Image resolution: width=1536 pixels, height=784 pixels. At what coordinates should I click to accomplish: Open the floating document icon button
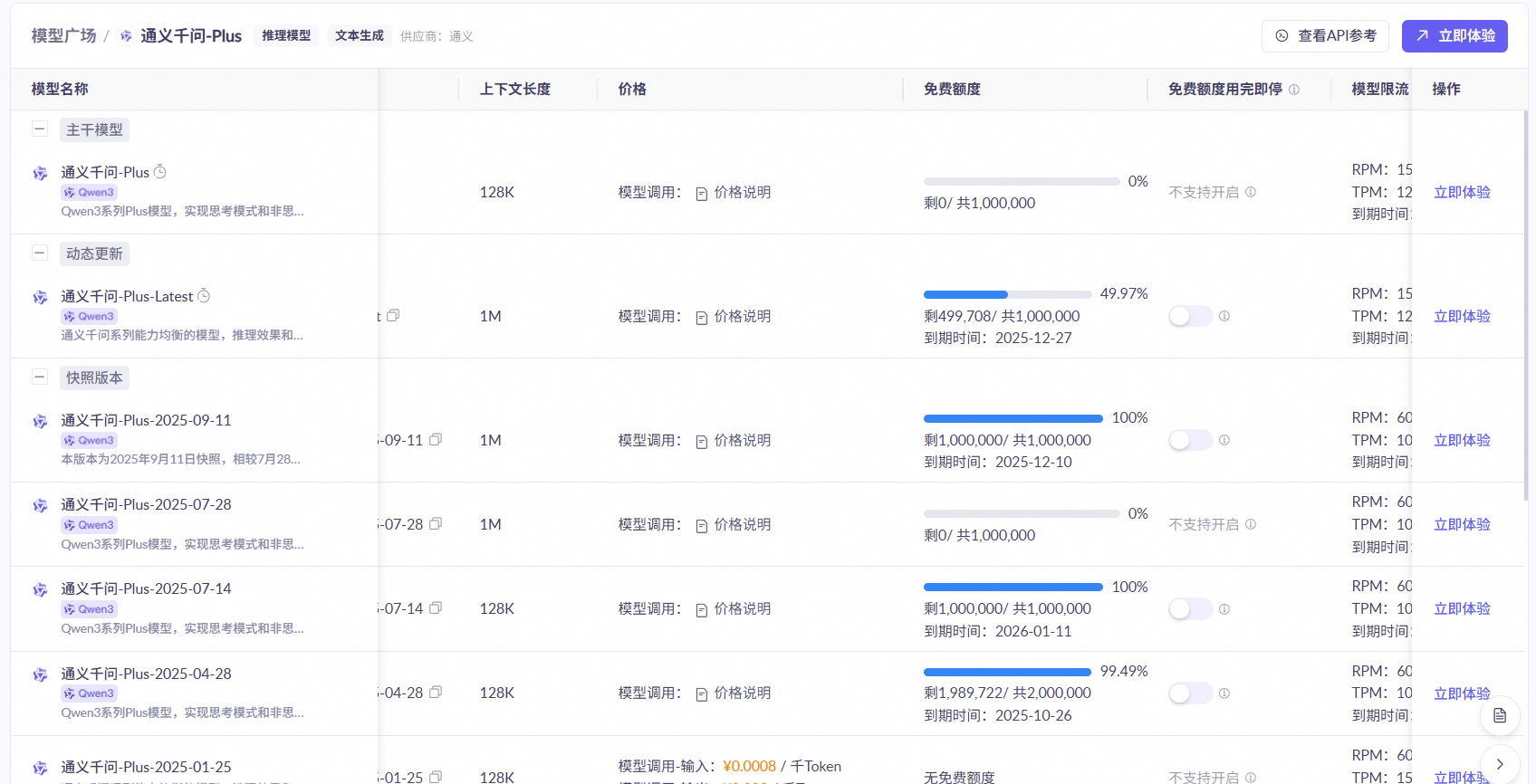click(1500, 715)
